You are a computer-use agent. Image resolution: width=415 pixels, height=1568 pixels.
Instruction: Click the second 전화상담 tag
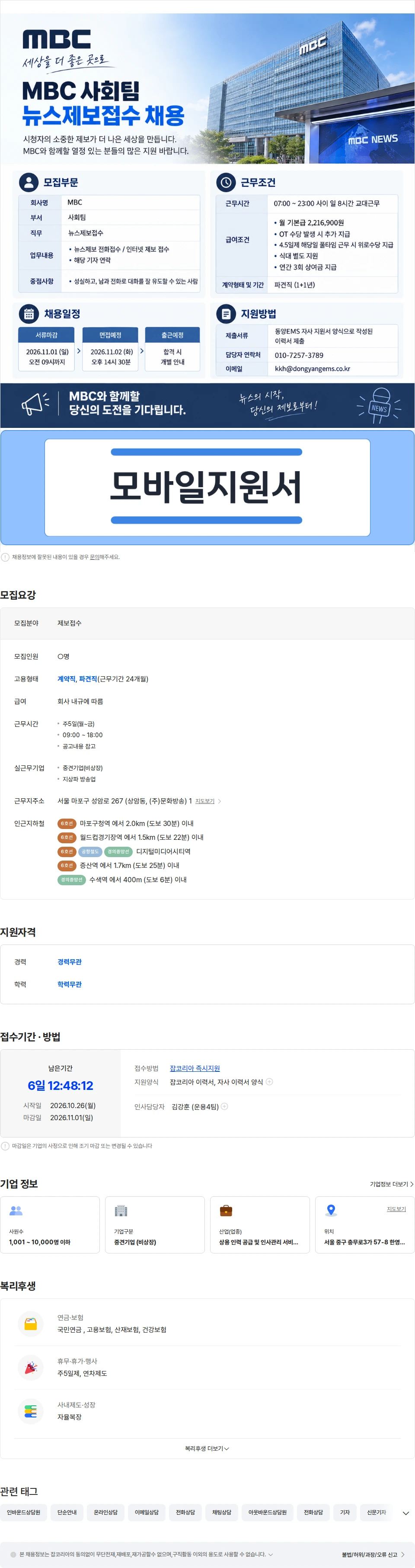[313, 1513]
